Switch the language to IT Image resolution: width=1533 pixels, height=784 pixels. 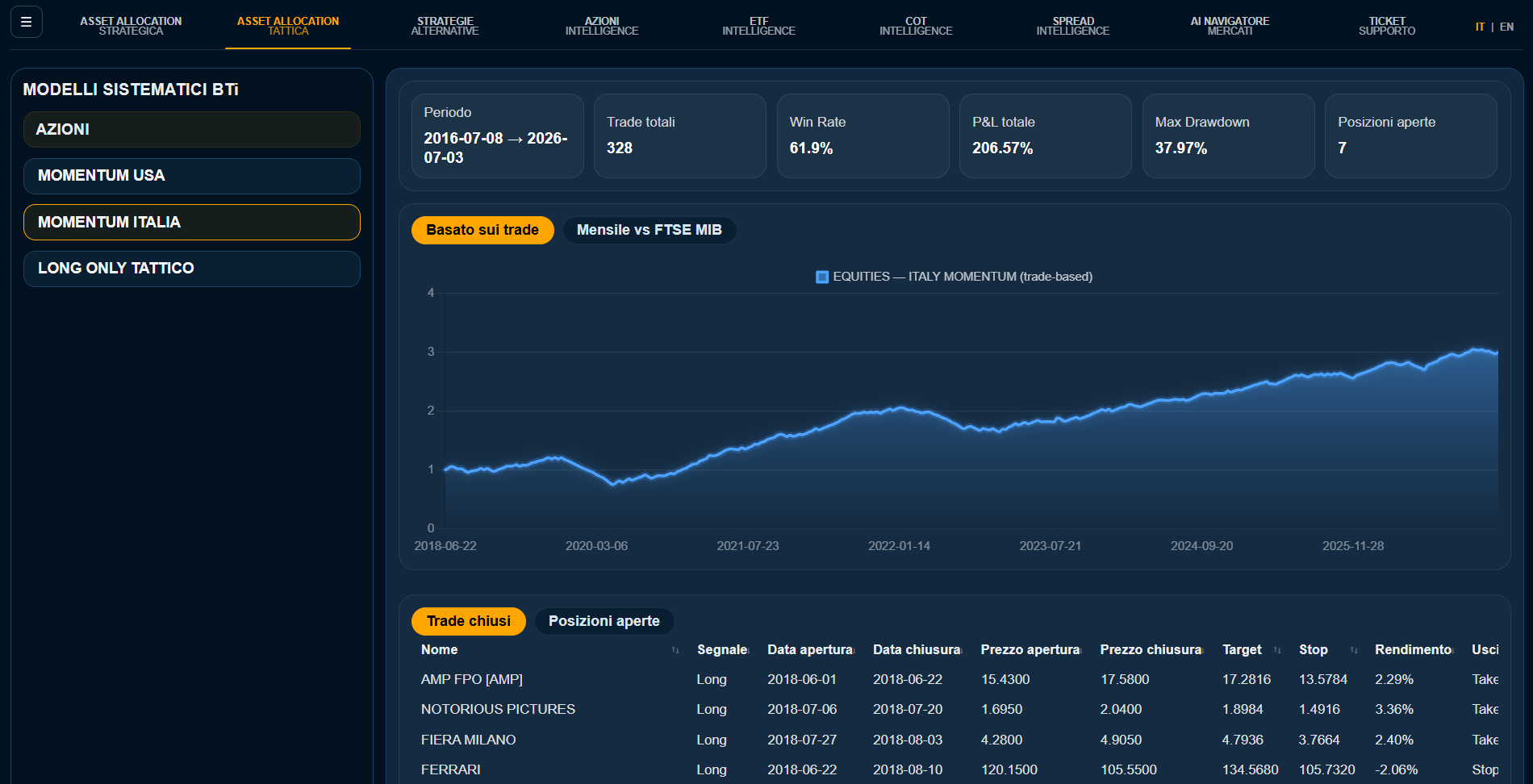pyautogui.click(x=1480, y=27)
